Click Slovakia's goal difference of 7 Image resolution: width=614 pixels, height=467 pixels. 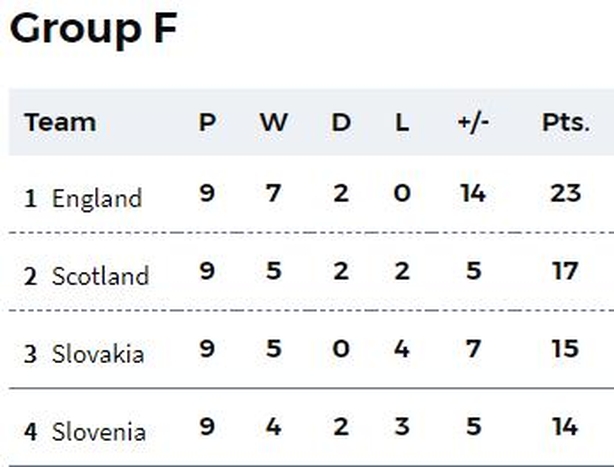tap(473, 348)
